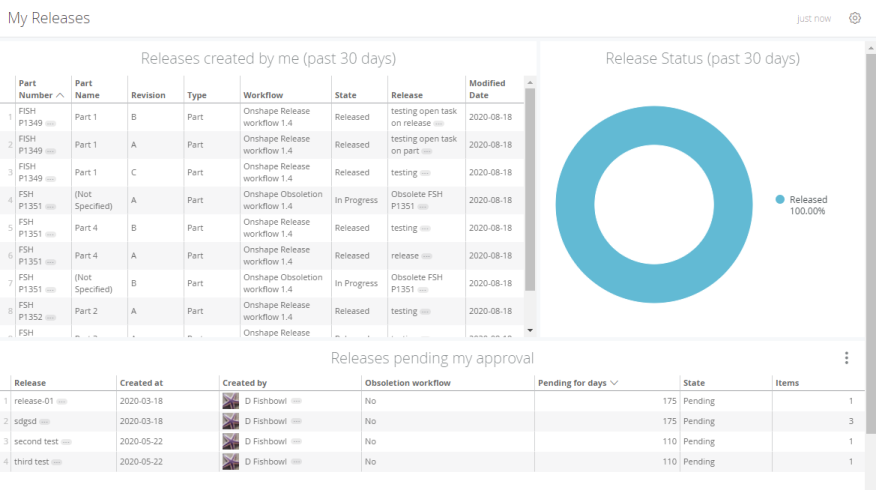Open ellipsis next to release-01
Image resolution: width=876 pixels, height=490 pixels.
[x=61, y=402]
